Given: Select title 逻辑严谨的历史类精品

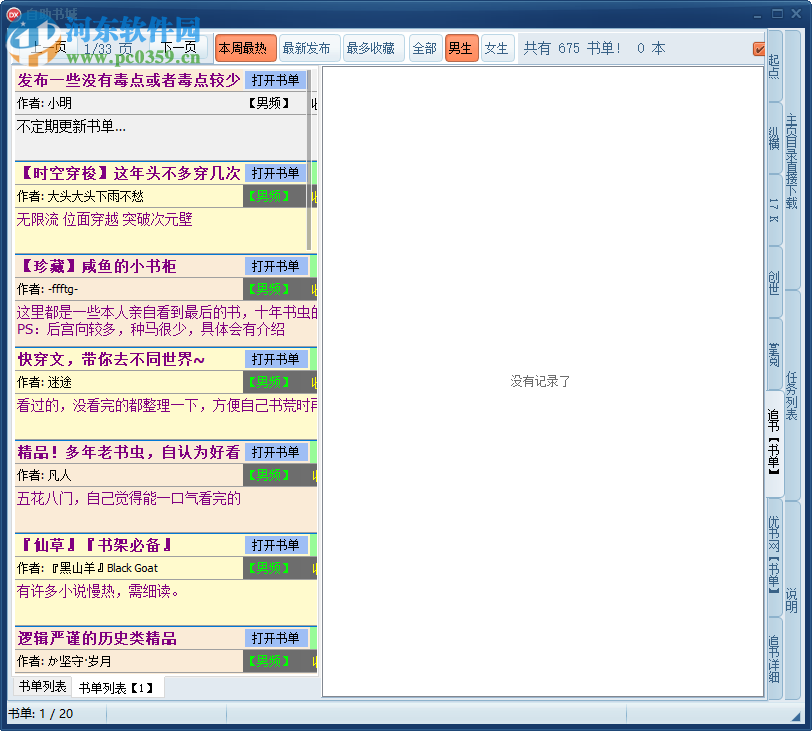Looking at the screenshot, I should point(97,638).
